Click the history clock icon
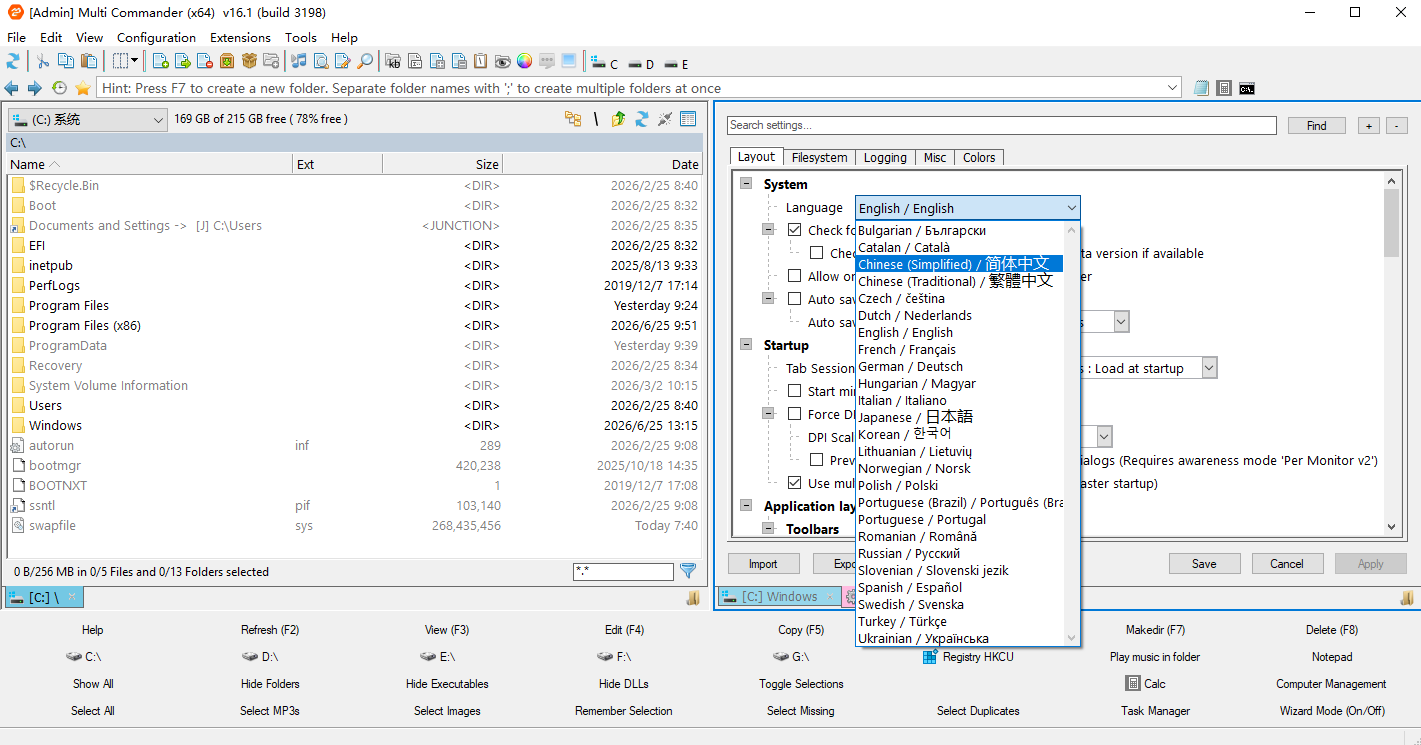The width and height of the screenshot is (1421, 745). pos(59,88)
